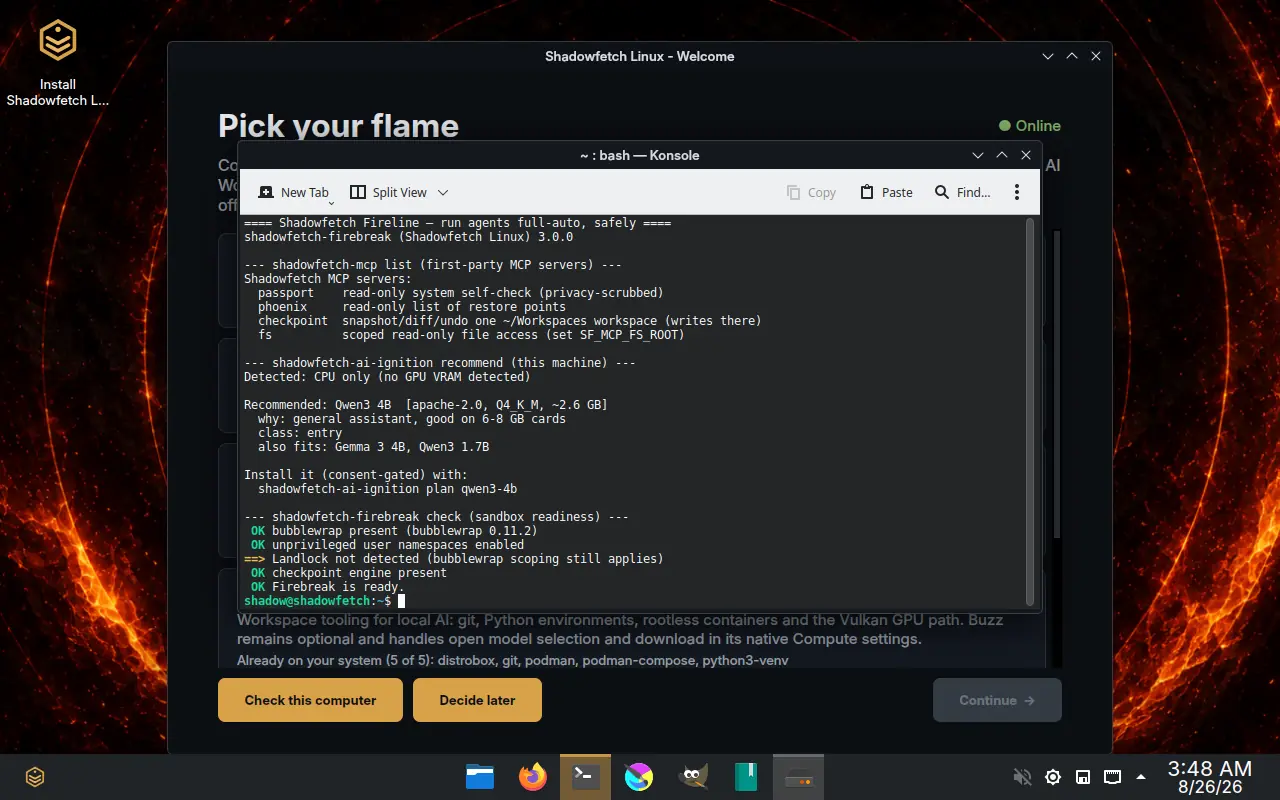Maximize the Shadowfetch Welcome window
The height and width of the screenshot is (800, 1280).
click(x=1072, y=56)
